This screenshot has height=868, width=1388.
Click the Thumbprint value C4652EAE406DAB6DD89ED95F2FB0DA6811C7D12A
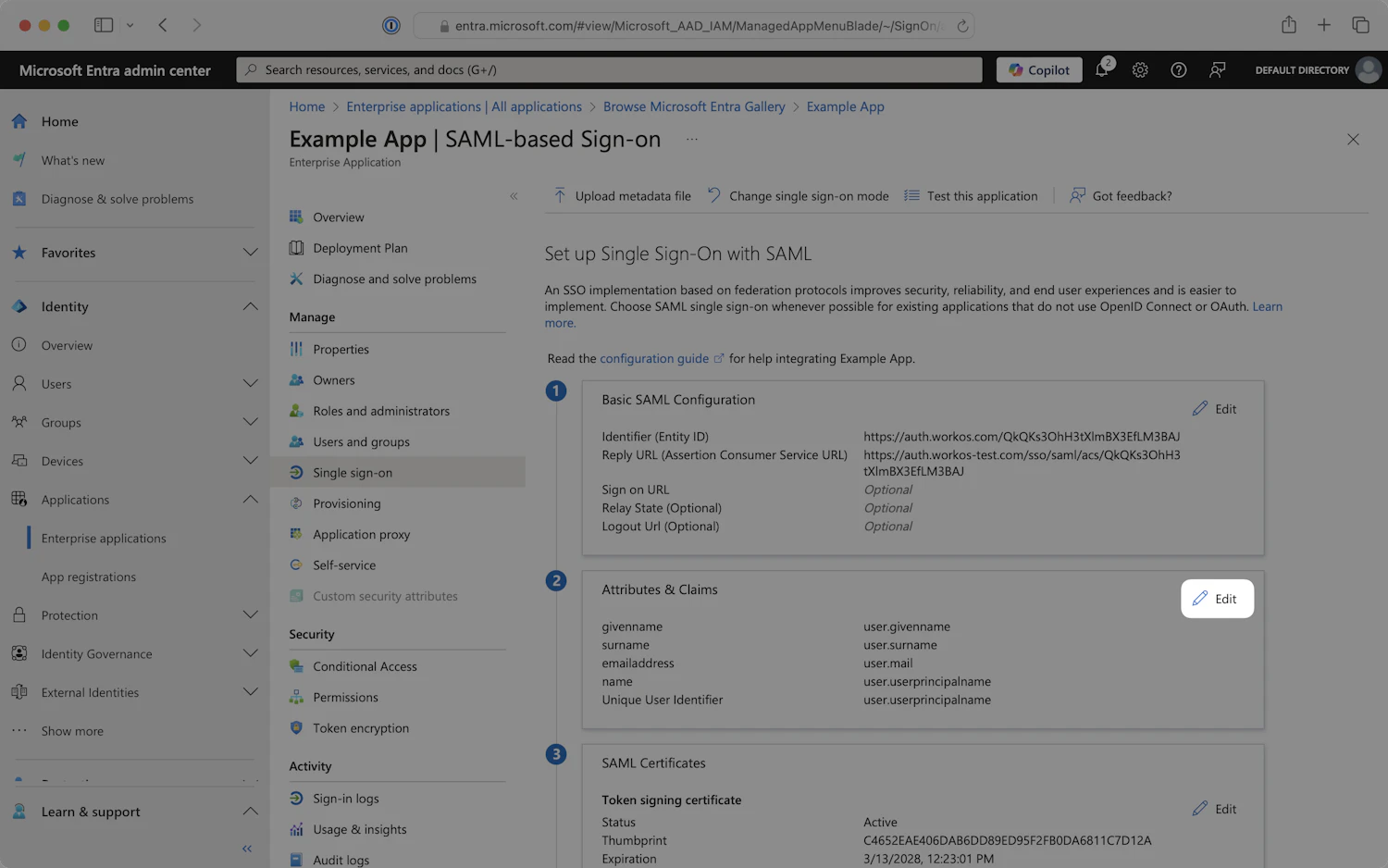(1008, 841)
